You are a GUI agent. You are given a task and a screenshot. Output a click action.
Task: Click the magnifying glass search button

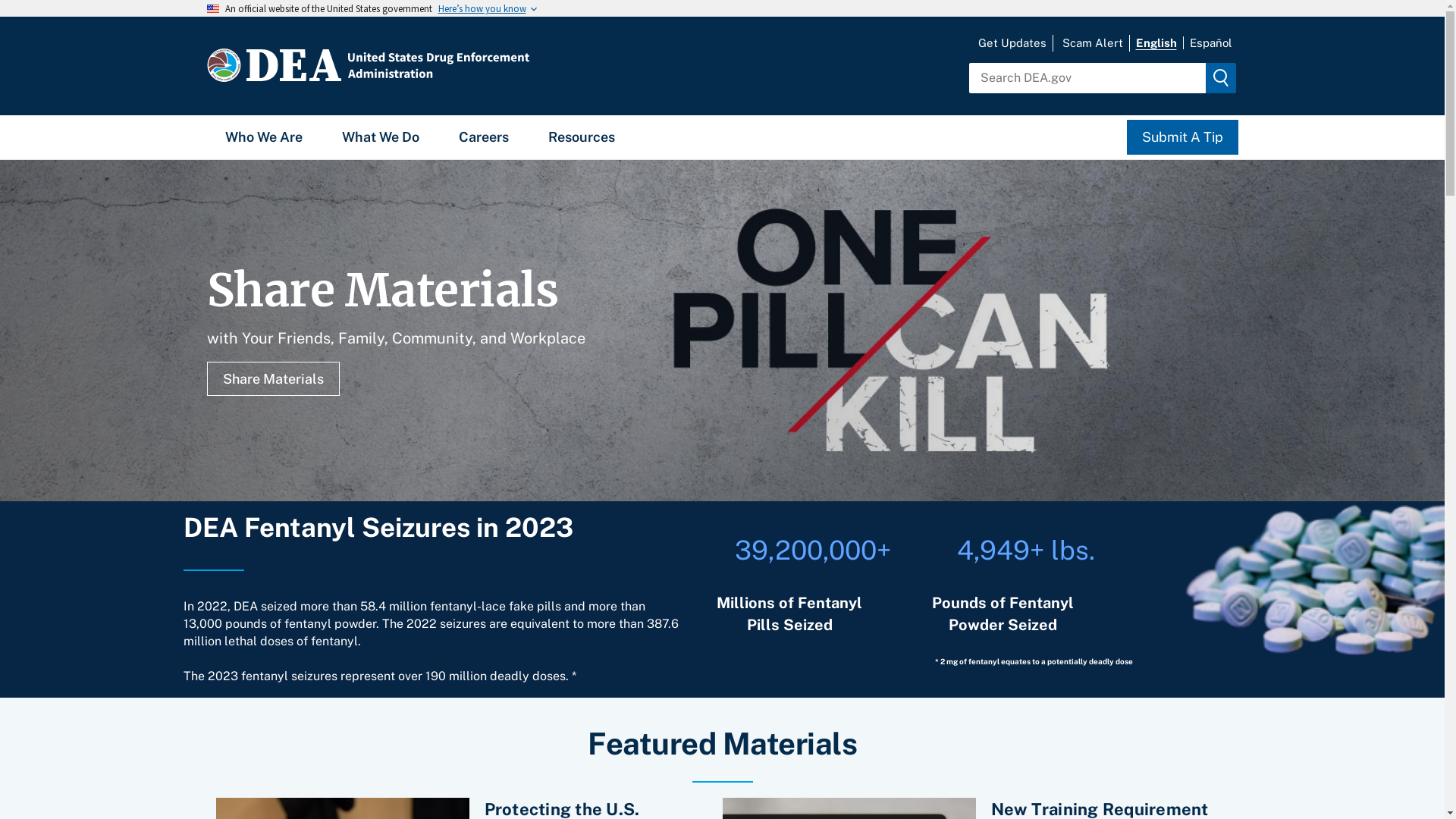(x=1220, y=78)
